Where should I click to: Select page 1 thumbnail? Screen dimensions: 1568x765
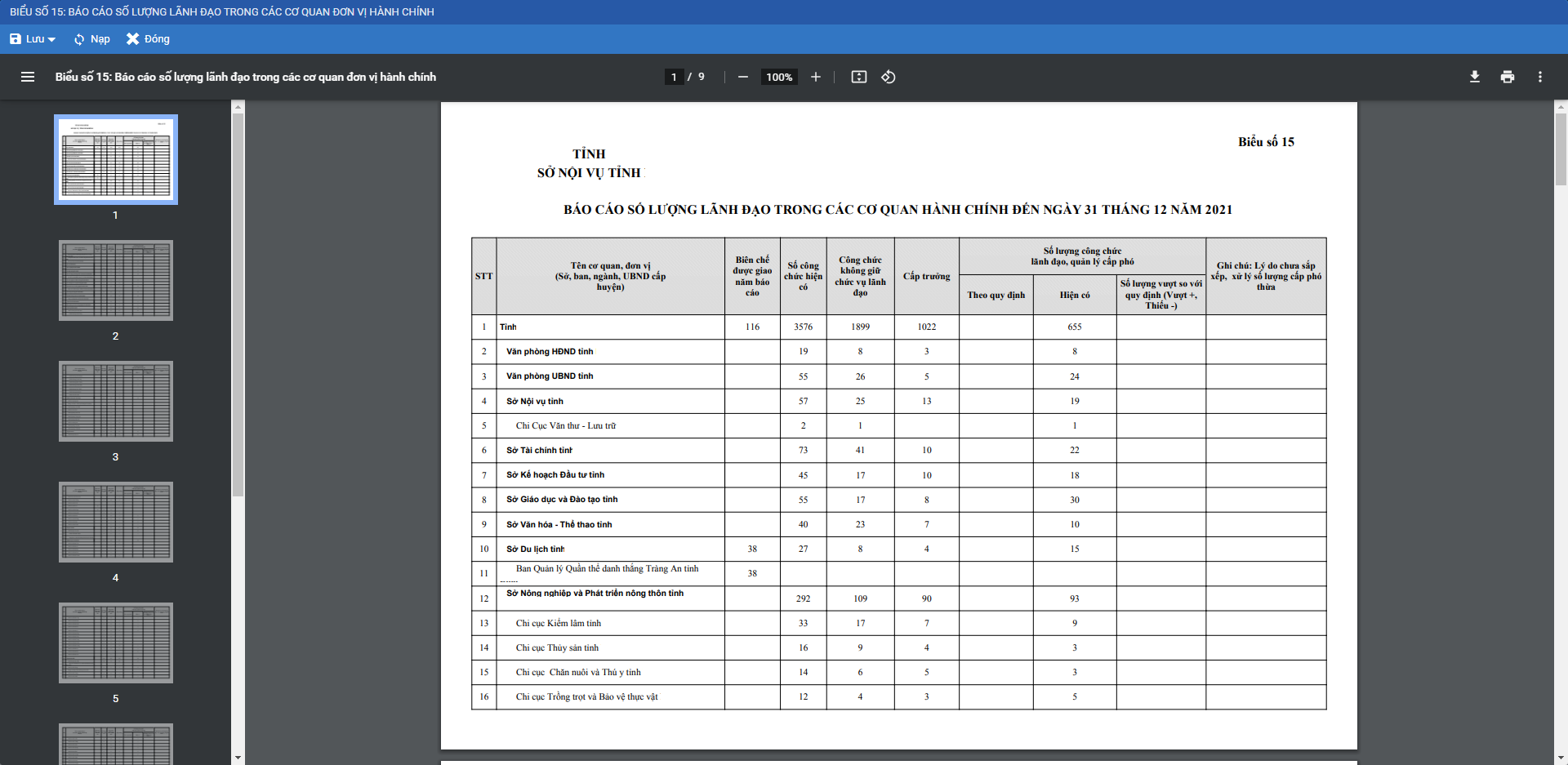(x=116, y=159)
